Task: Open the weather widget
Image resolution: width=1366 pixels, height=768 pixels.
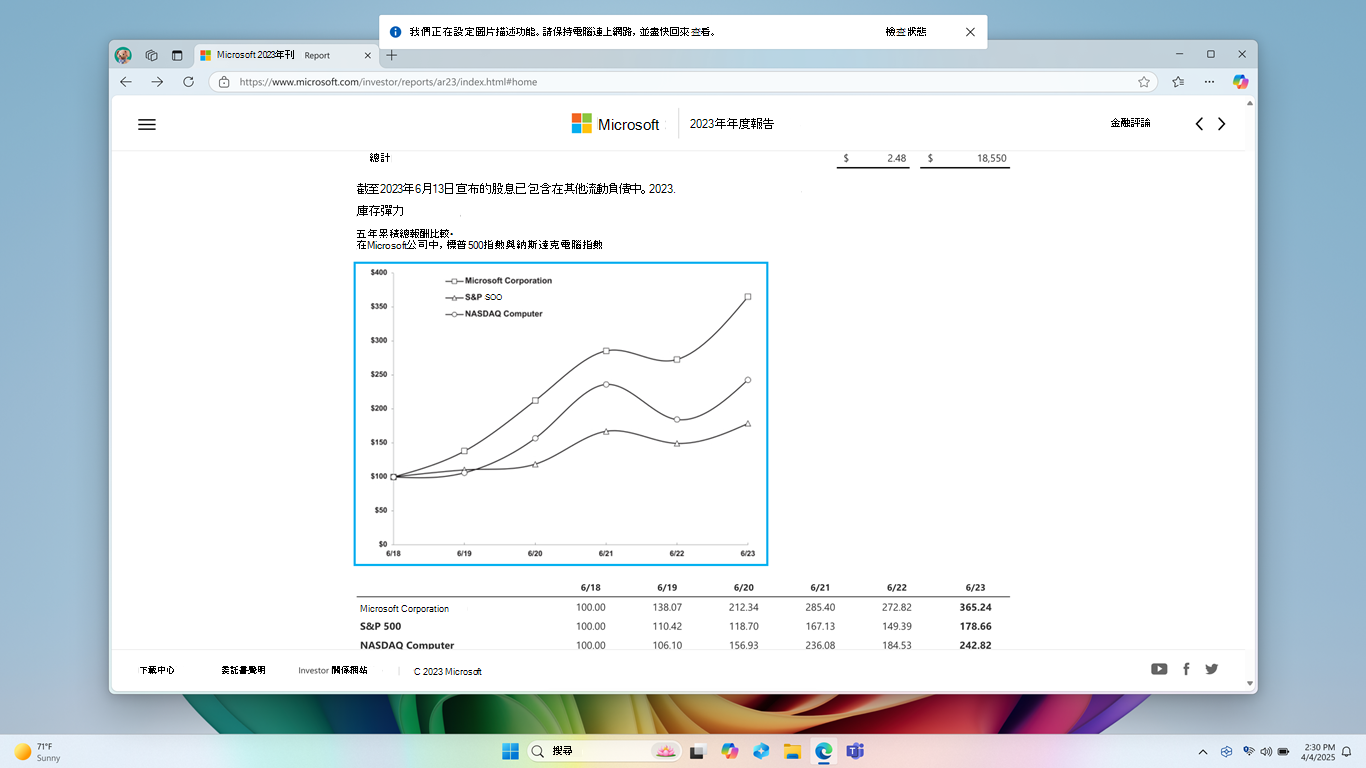Action: pyautogui.click(x=38, y=752)
